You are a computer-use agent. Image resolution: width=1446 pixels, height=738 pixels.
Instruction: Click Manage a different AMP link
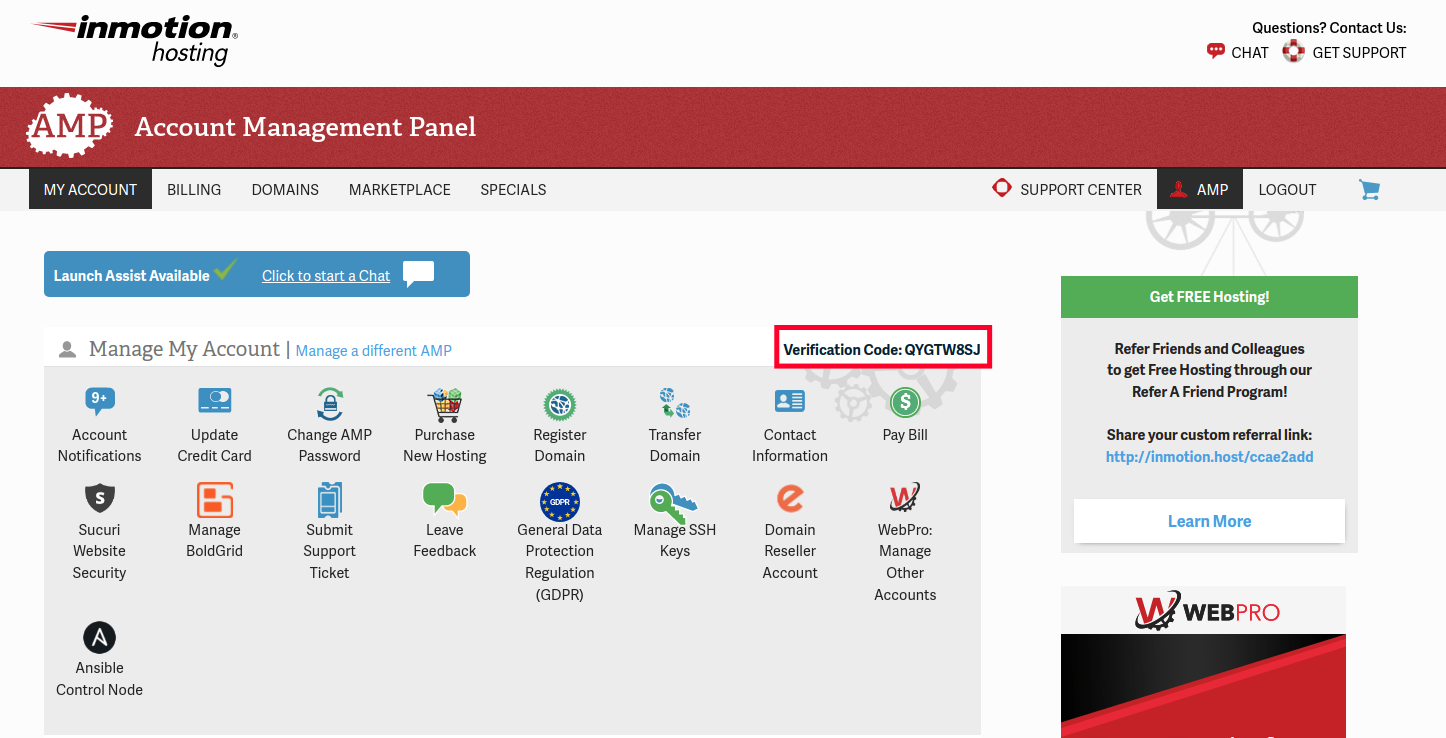[374, 351]
